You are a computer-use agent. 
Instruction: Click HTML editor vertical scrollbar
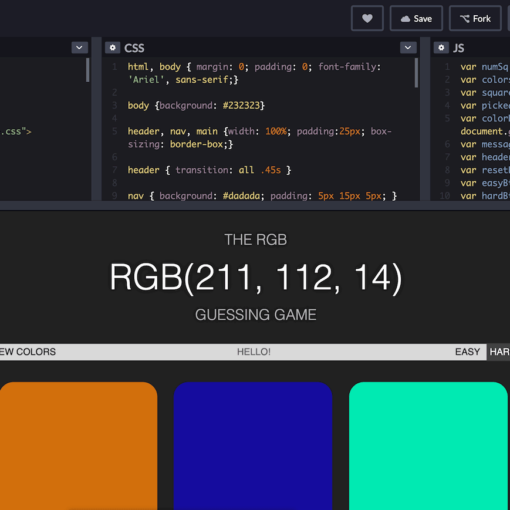tap(88, 70)
